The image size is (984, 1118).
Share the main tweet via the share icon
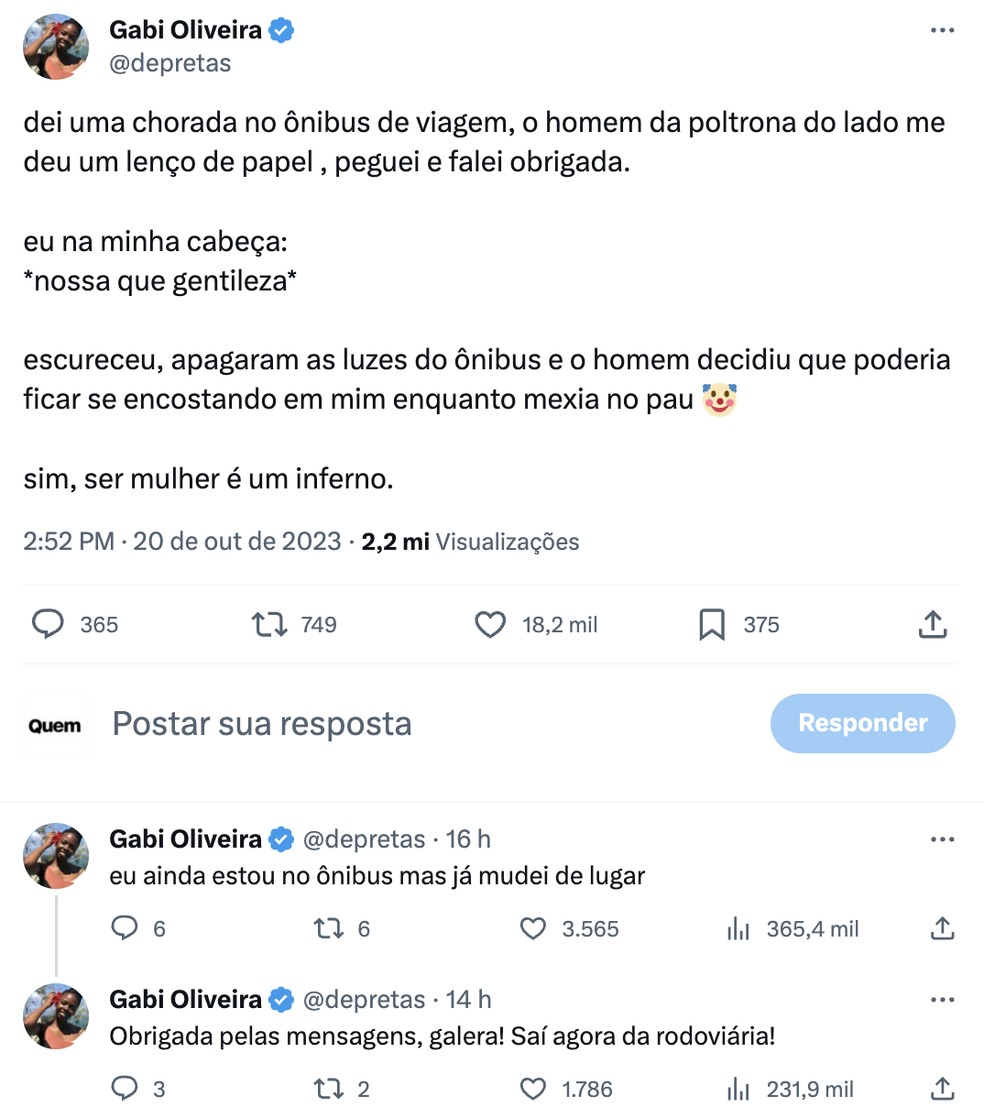click(x=933, y=624)
